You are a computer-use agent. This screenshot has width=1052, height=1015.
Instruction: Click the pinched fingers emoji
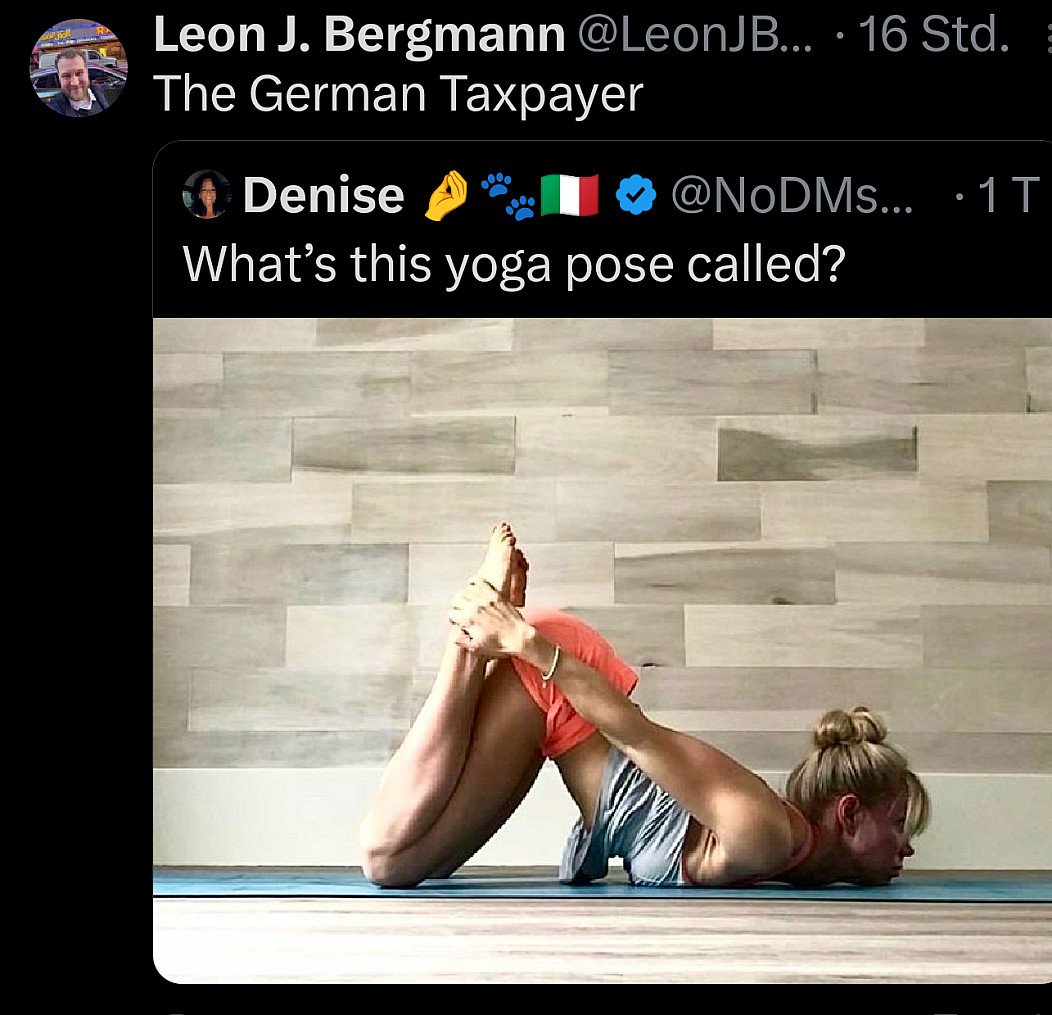[x=446, y=195]
